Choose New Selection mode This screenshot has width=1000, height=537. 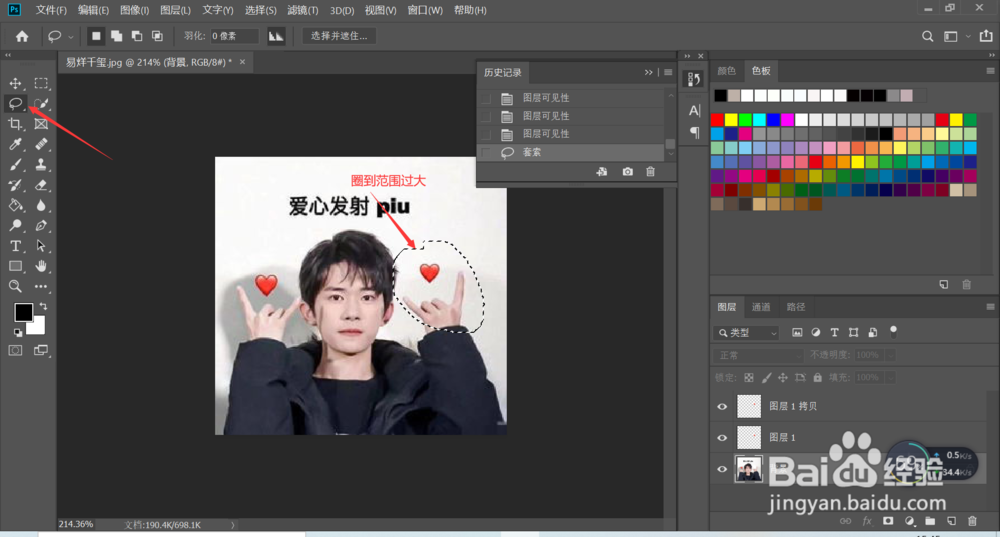[x=96, y=36]
